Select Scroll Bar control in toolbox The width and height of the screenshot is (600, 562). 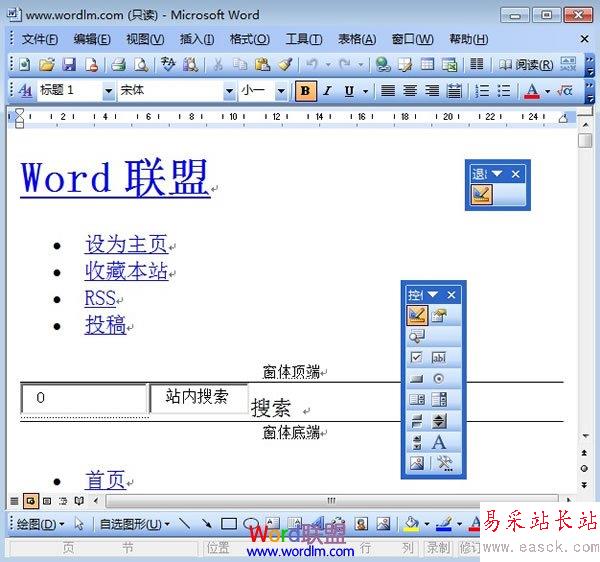(x=416, y=442)
